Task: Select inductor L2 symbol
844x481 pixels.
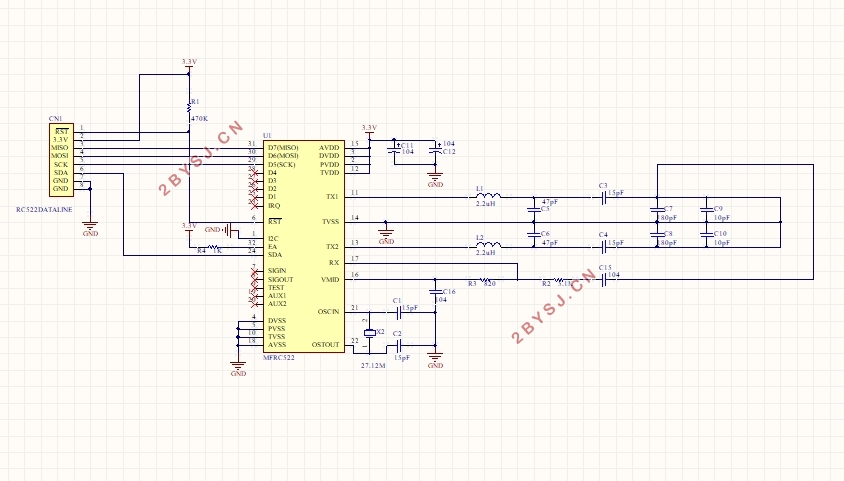Action: (x=488, y=245)
